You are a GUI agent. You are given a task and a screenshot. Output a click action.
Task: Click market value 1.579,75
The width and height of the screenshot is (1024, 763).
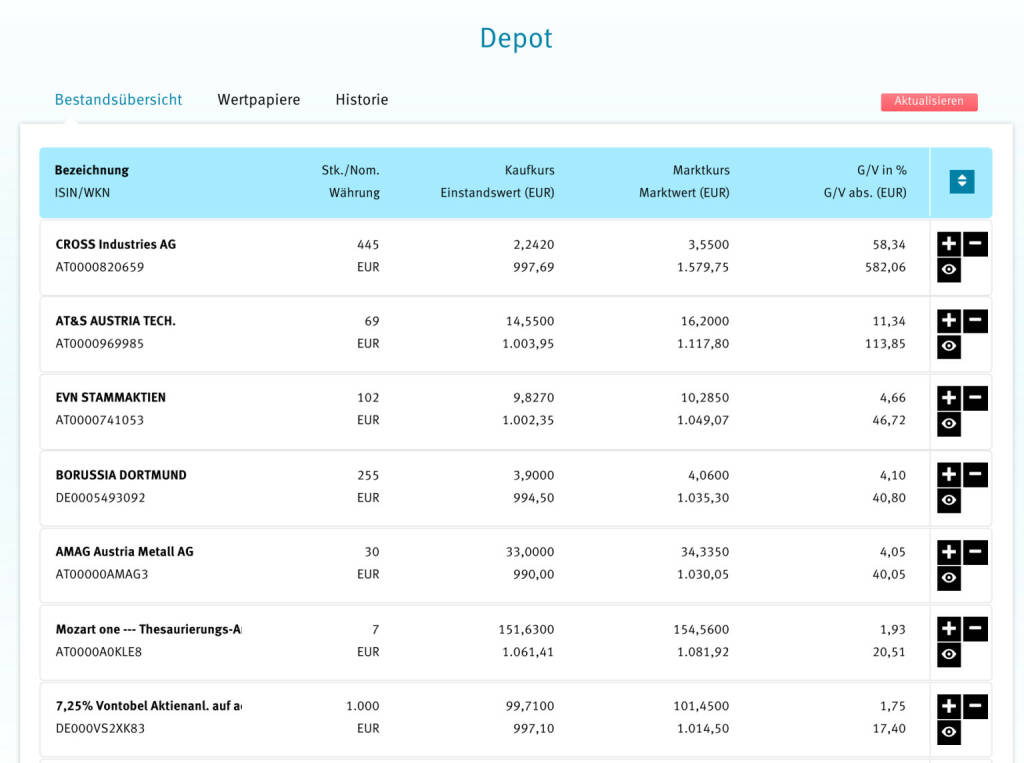point(703,267)
